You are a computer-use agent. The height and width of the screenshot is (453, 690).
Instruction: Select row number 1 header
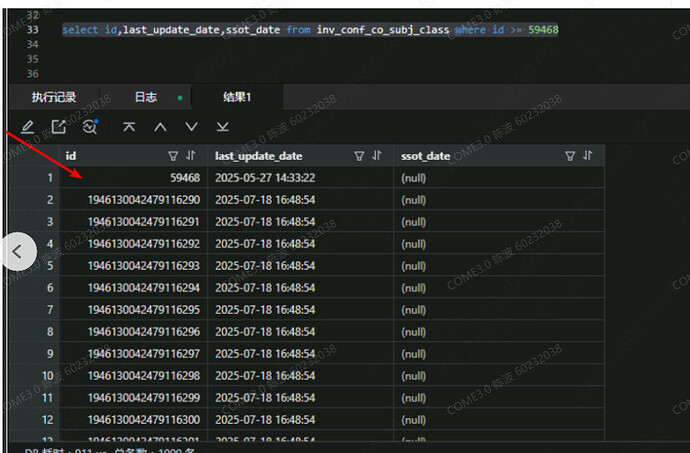tap(34, 178)
